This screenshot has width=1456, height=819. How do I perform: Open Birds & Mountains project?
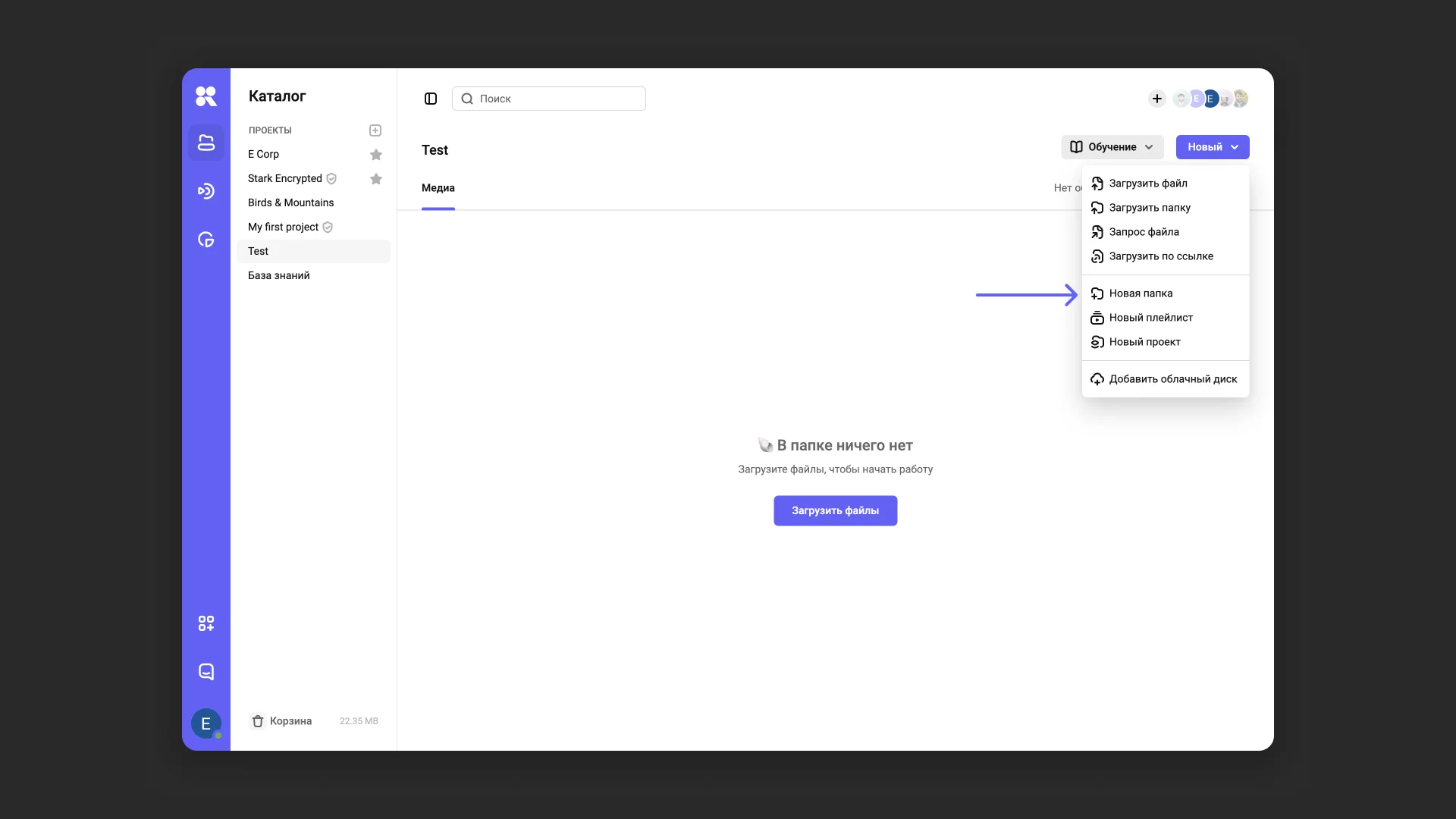pos(290,202)
